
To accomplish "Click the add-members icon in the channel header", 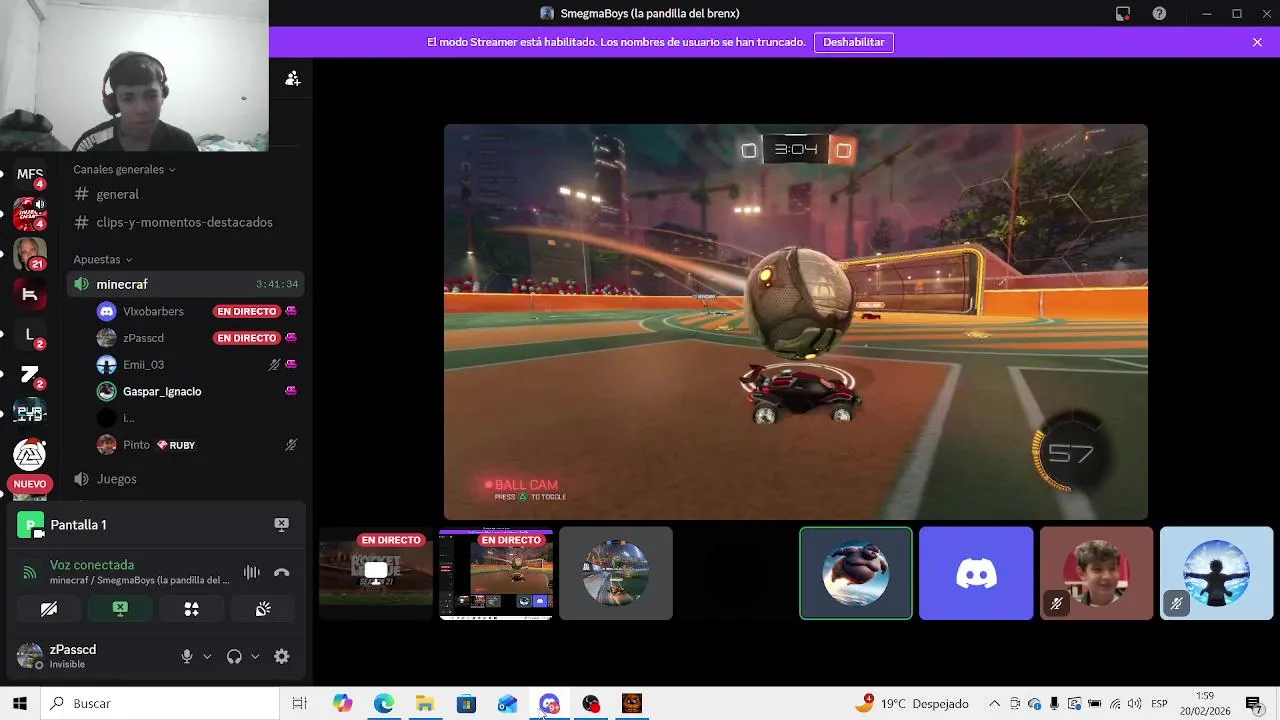I will click(292, 78).
